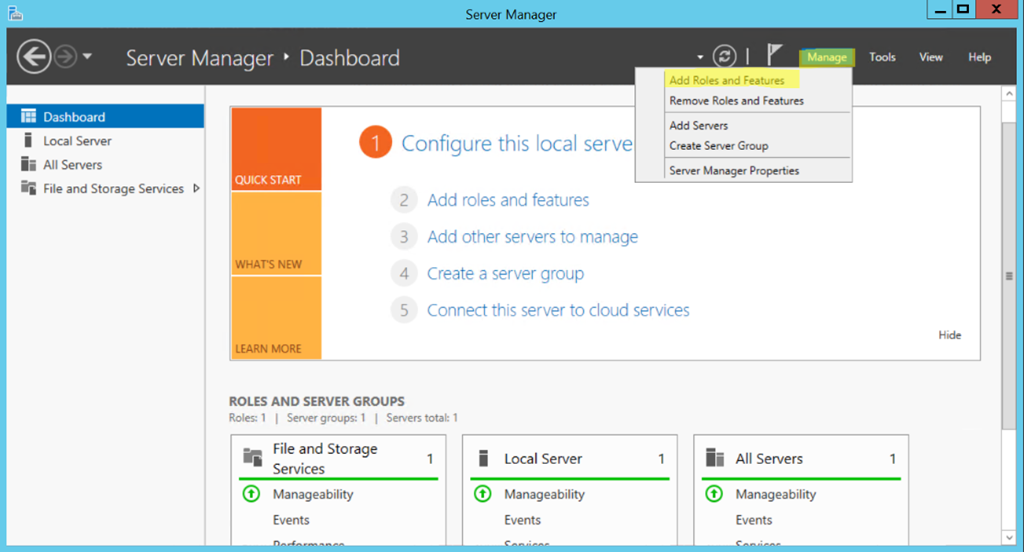This screenshot has width=1024, height=552.
Task: Click the forward navigation arrow
Action: point(65,57)
